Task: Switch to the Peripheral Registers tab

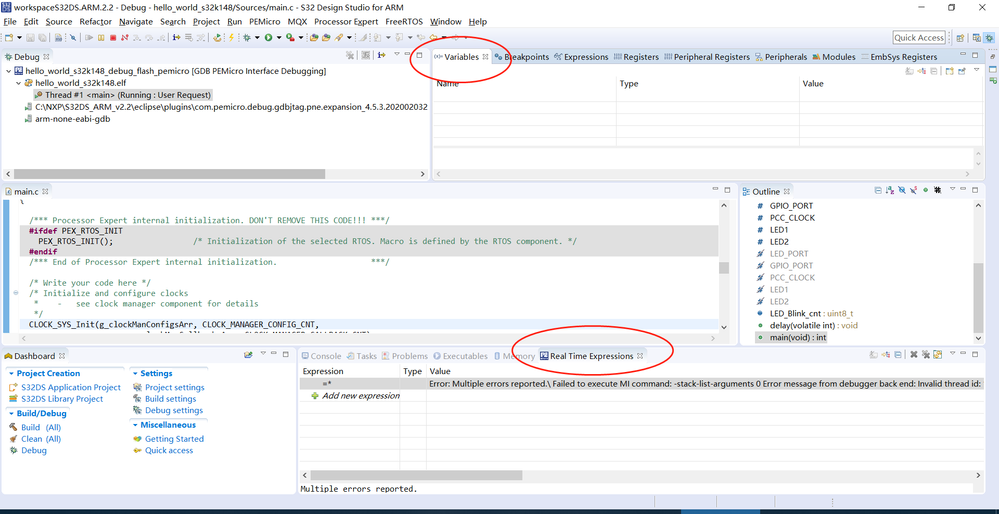Action: pyautogui.click(x=707, y=57)
